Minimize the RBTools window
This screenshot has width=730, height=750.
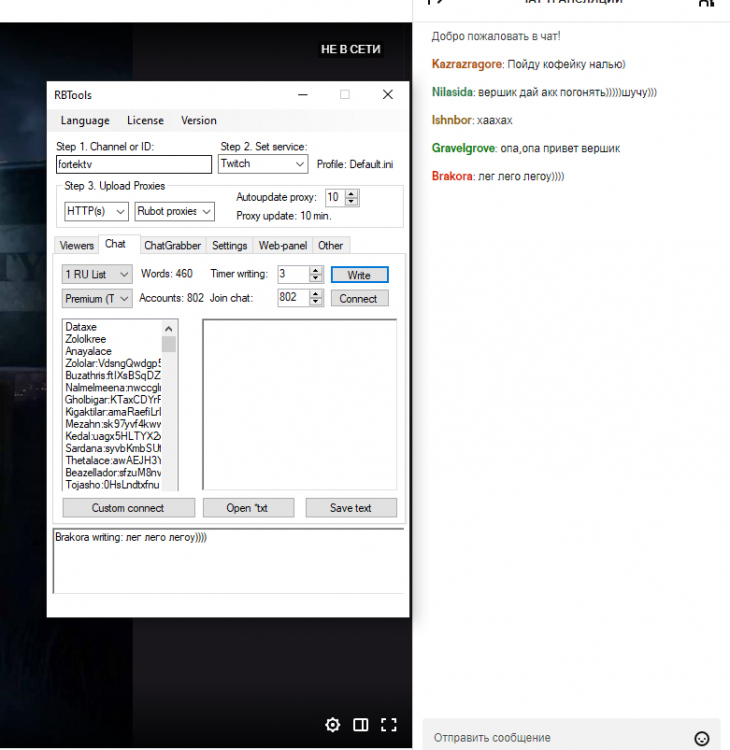click(301, 95)
